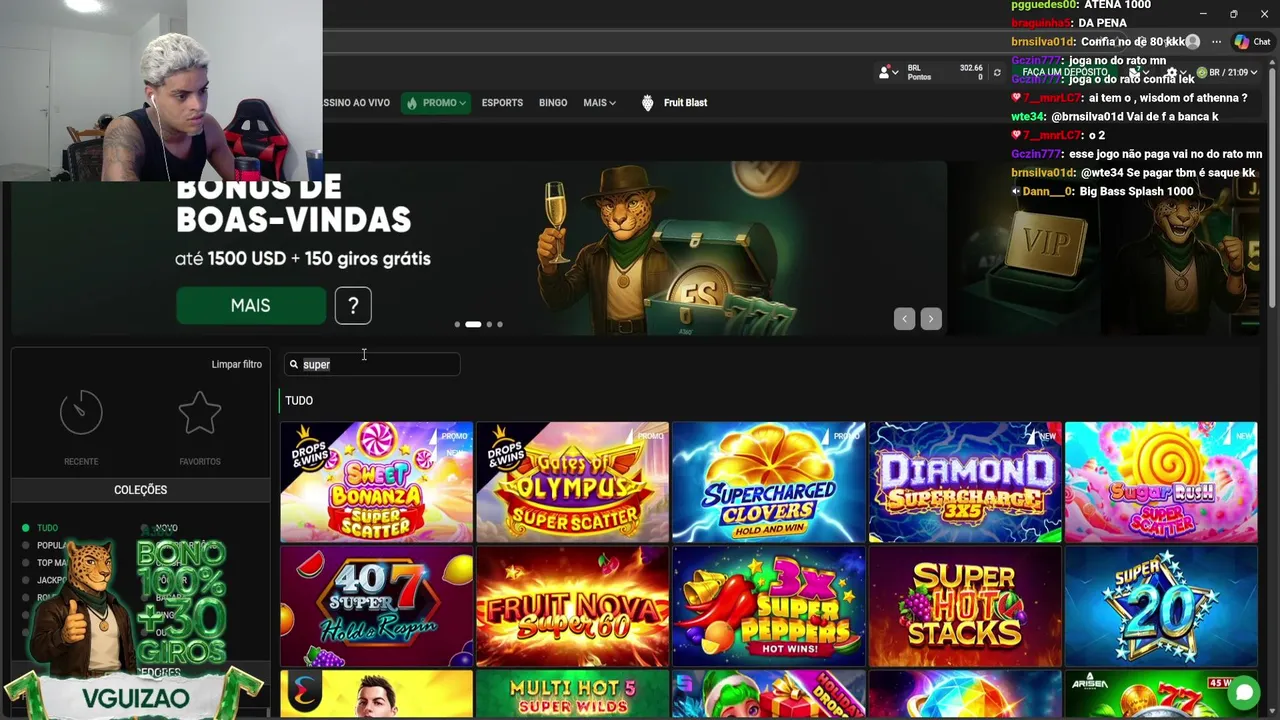
Task: Open the Favoritos star icon
Action: [200, 412]
